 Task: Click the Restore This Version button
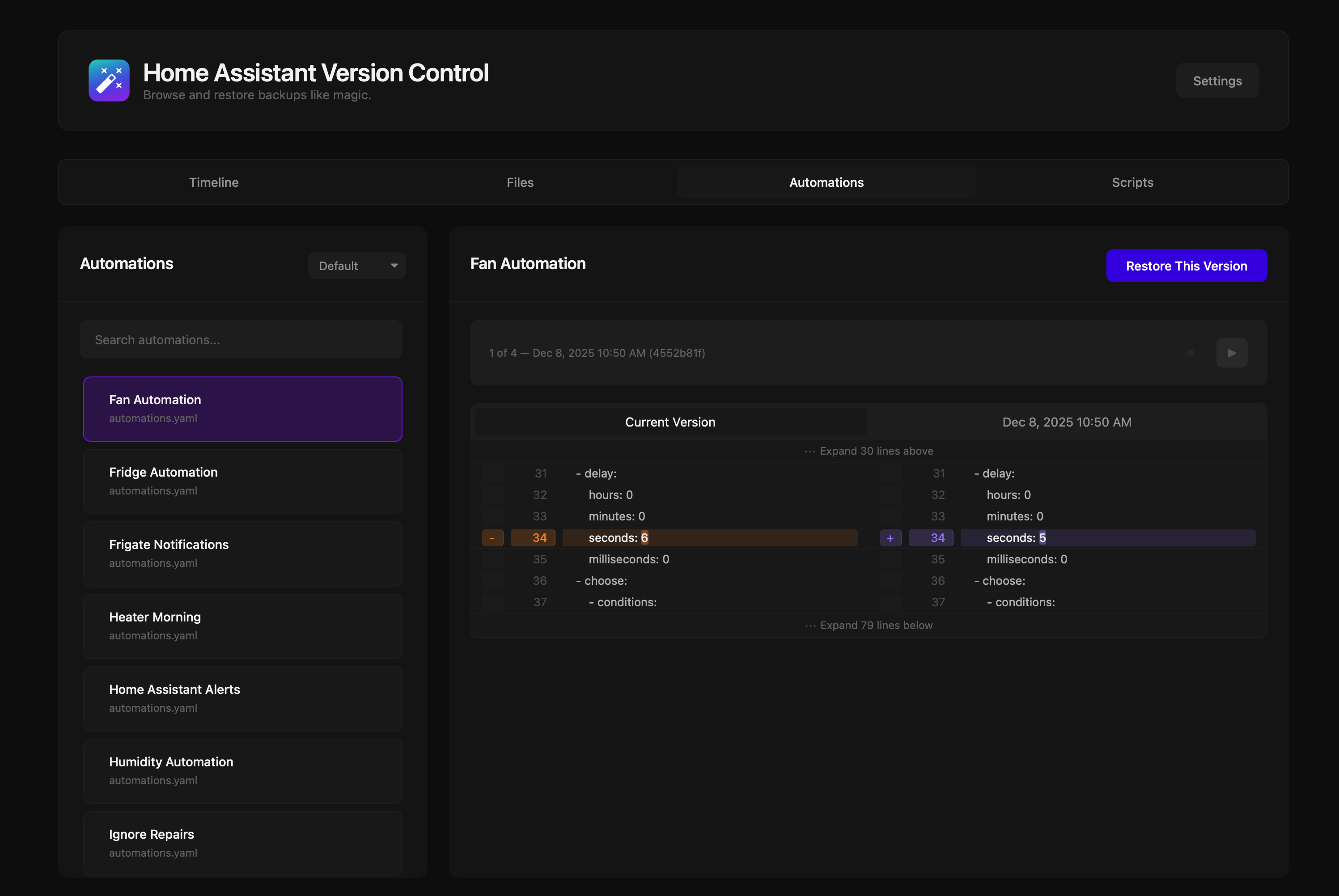pos(1186,265)
